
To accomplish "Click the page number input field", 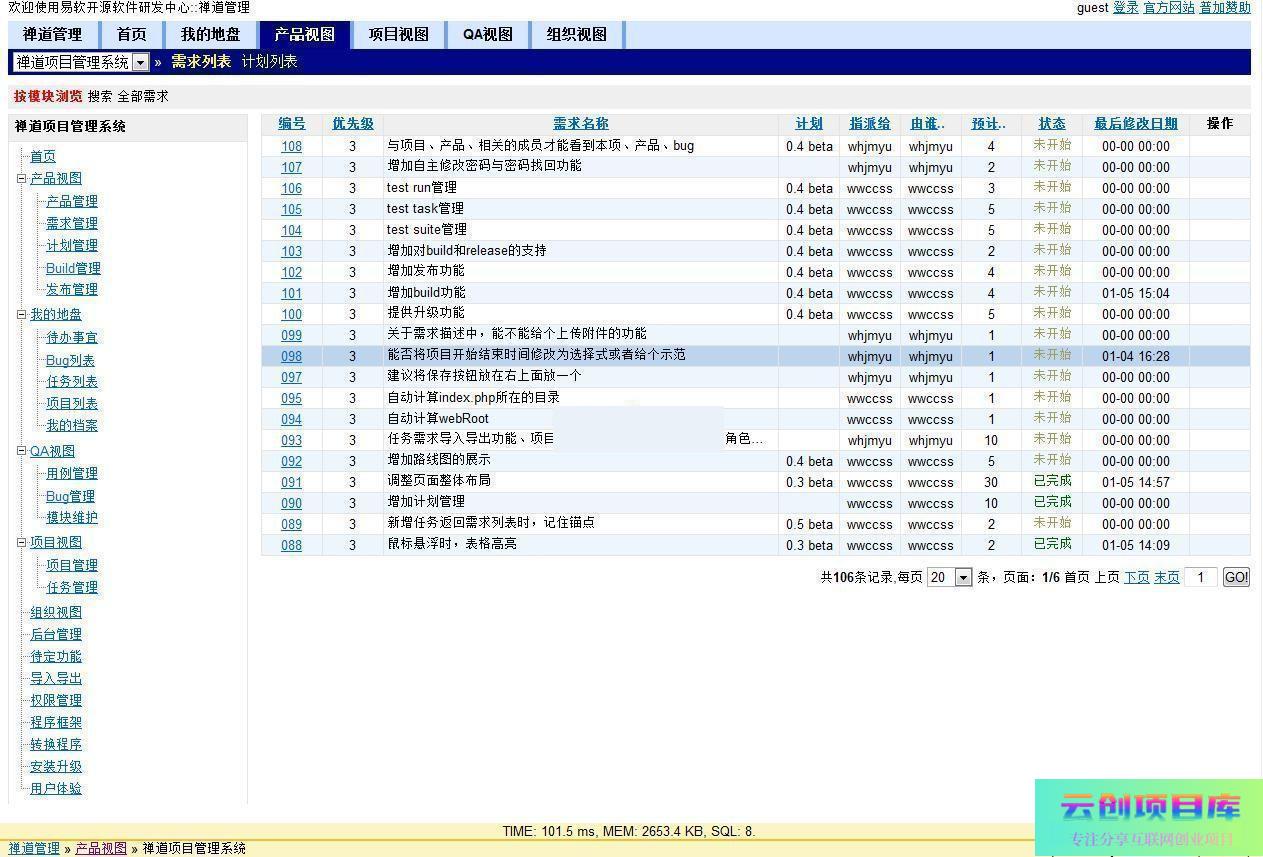I will tap(1200, 577).
